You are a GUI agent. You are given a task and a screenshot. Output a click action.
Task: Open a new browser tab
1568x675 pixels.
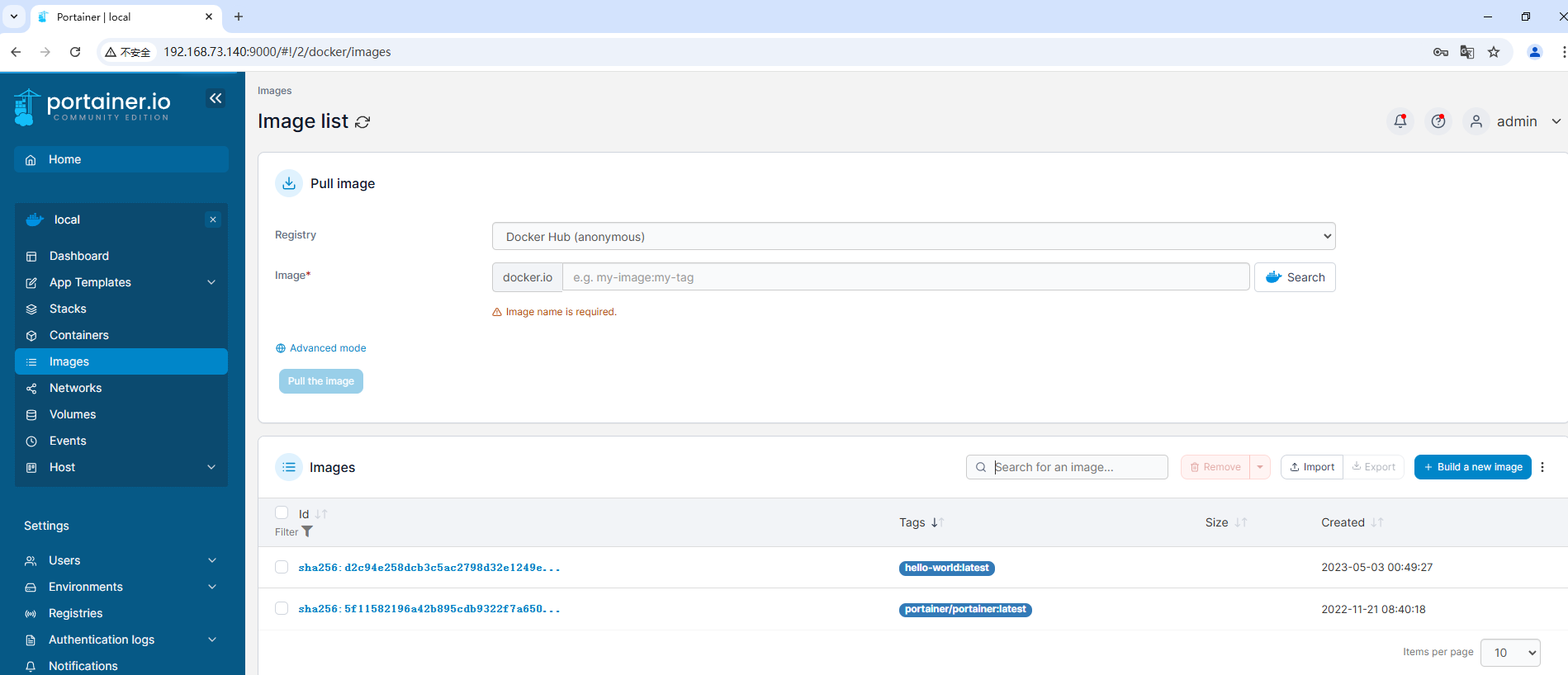click(239, 17)
